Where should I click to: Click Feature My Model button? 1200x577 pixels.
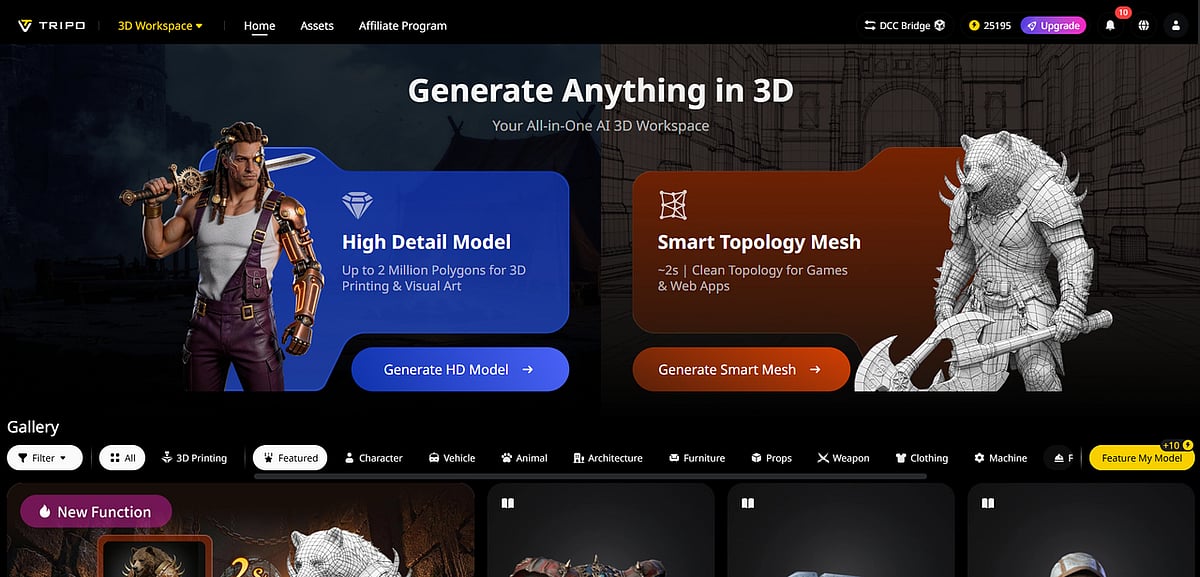[1141, 458]
